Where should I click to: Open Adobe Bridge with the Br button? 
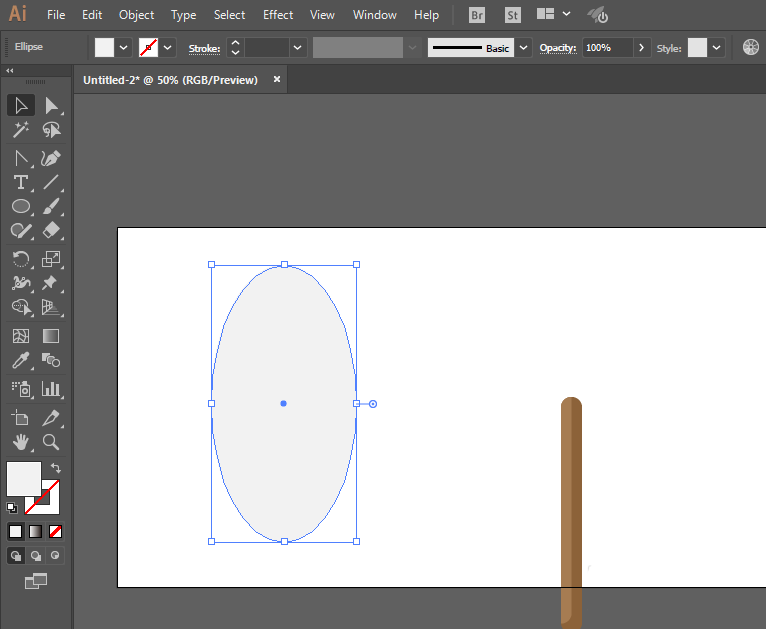tap(477, 15)
